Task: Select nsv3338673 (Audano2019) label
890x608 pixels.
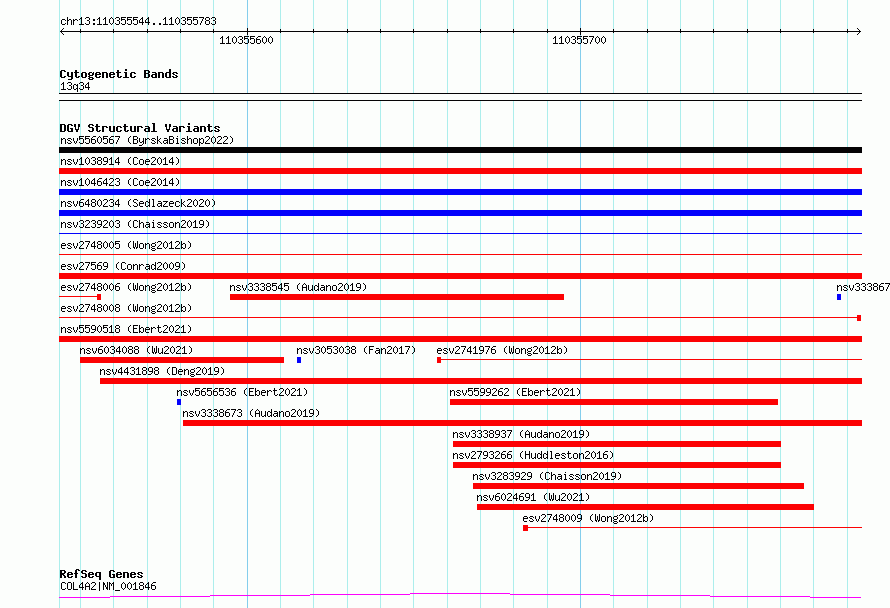Action: point(251,413)
